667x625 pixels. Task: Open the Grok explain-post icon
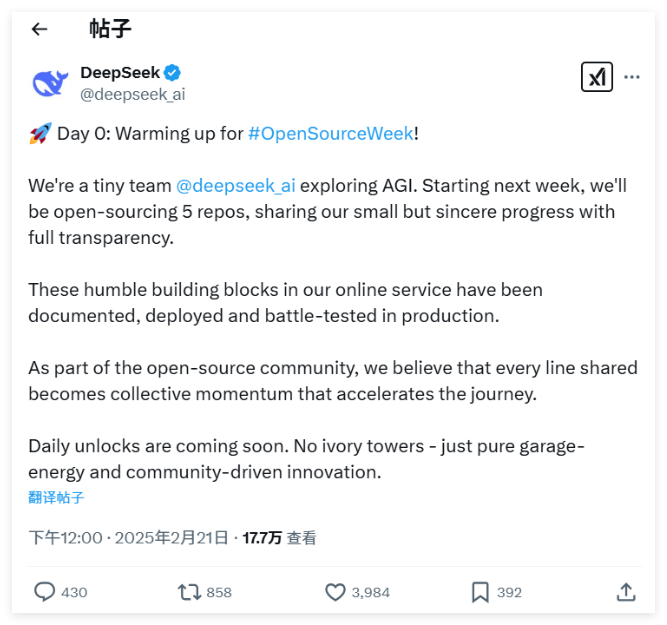point(597,77)
